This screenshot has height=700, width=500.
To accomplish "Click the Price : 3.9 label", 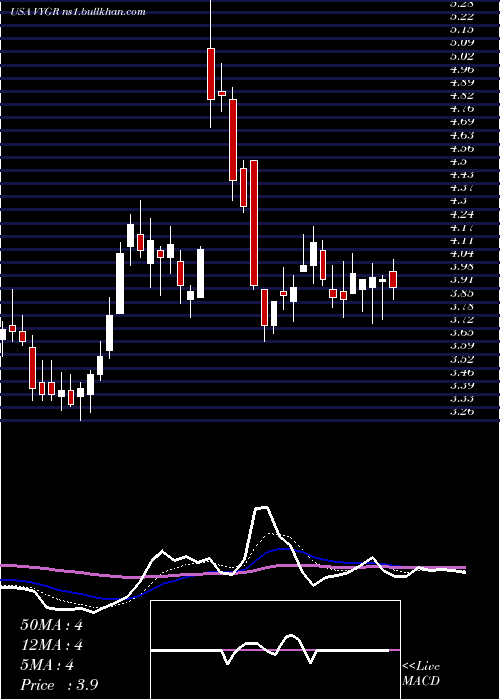I will click(x=59, y=685).
